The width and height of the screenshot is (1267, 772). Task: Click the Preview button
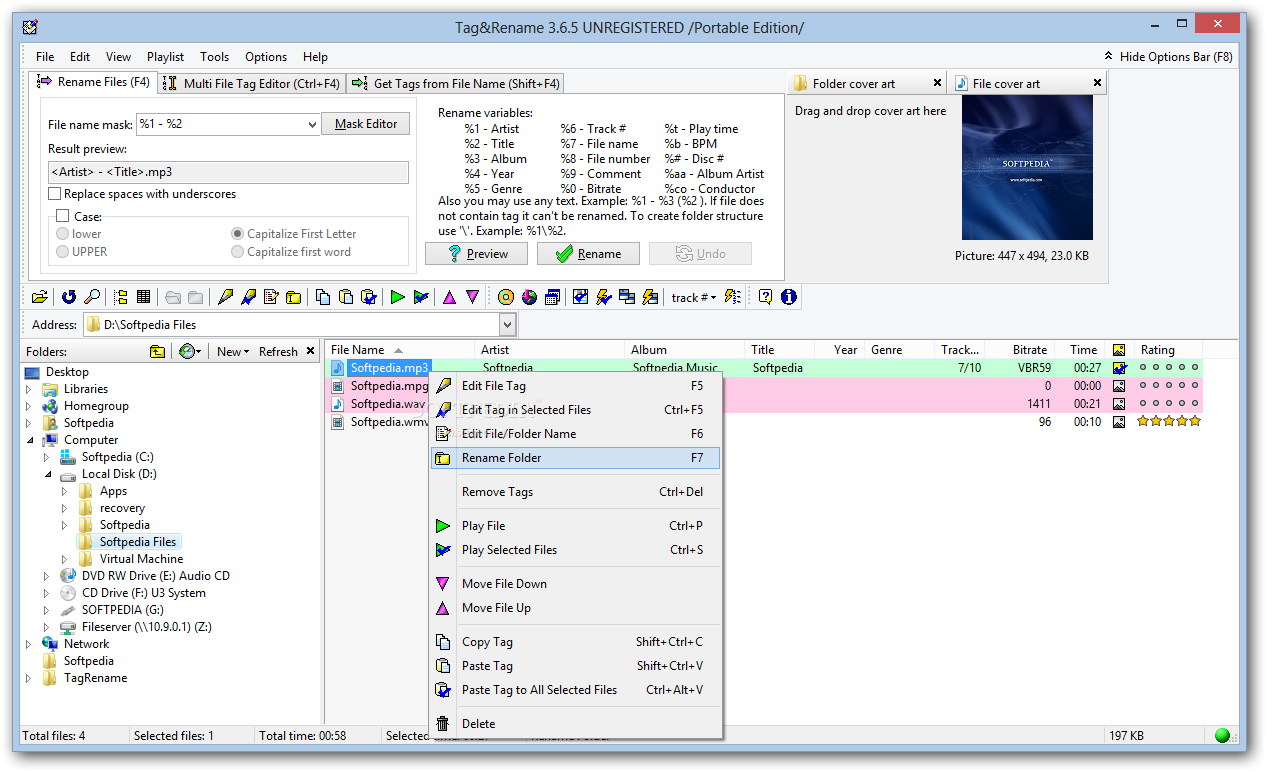476,254
